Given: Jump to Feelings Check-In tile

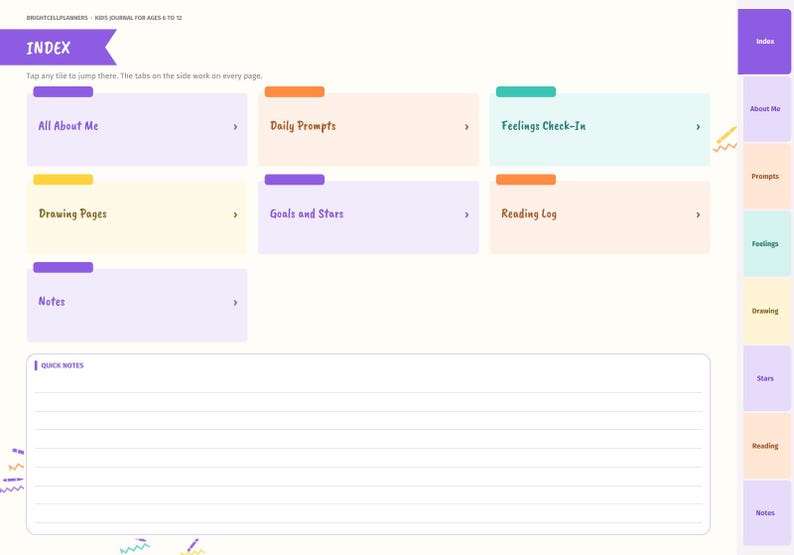Looking at the screenshot, I should [x=600, y=129].
